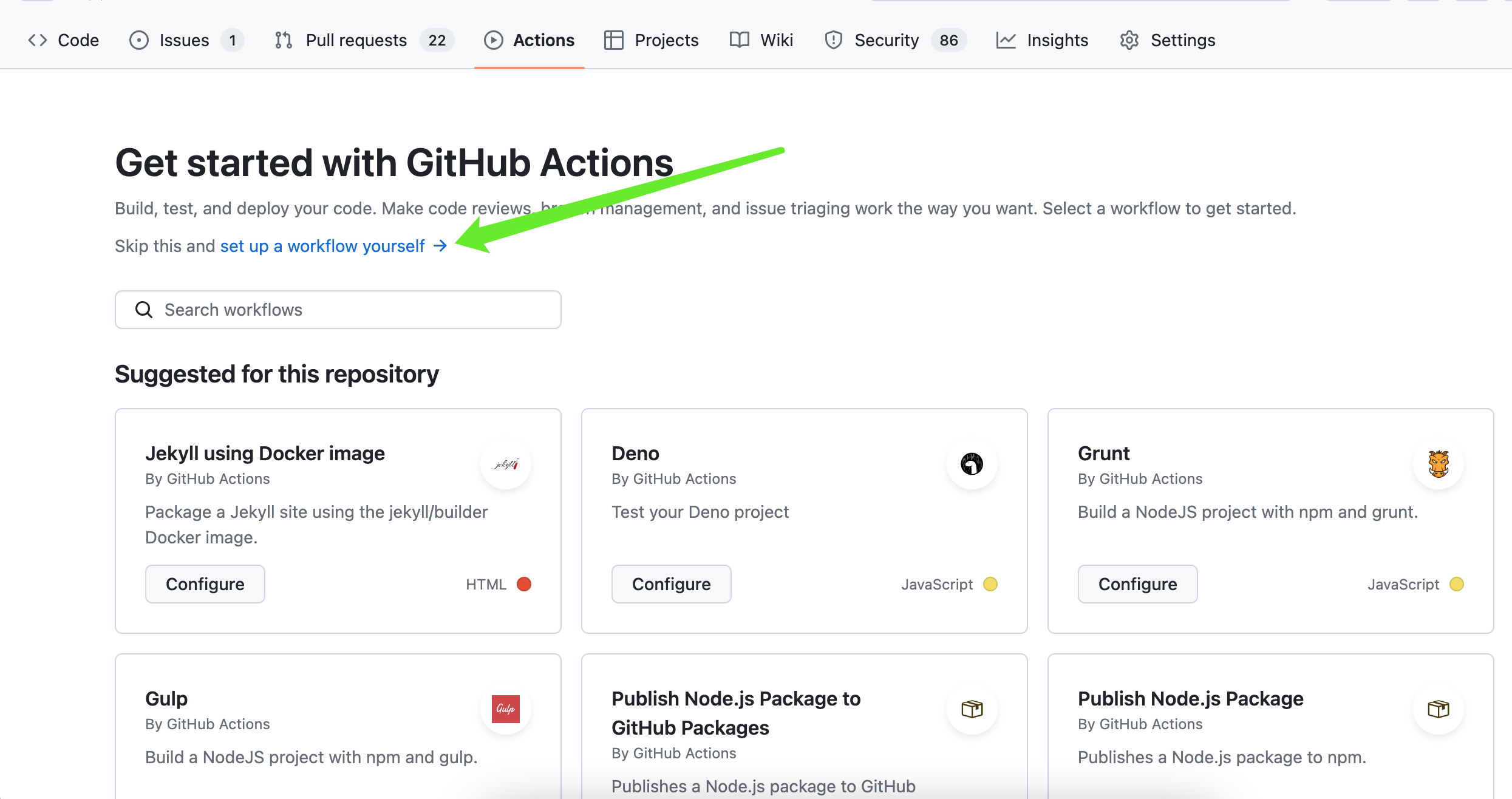Open the Issues tab
Image resolution: width=1512 pixels, height=799 pixels.
[186, 40]
